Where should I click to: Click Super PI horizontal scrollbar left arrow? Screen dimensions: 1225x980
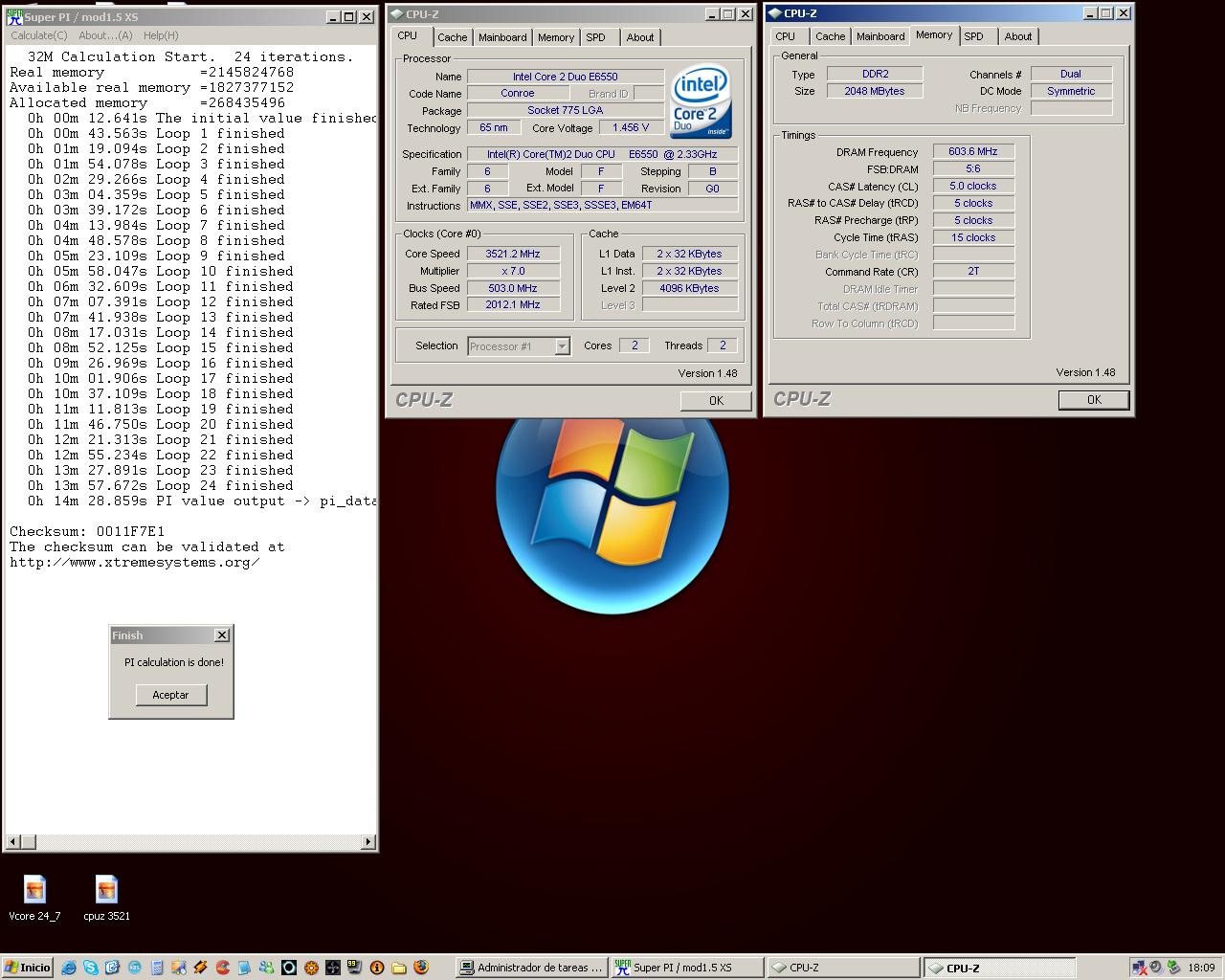coord(12,842)
